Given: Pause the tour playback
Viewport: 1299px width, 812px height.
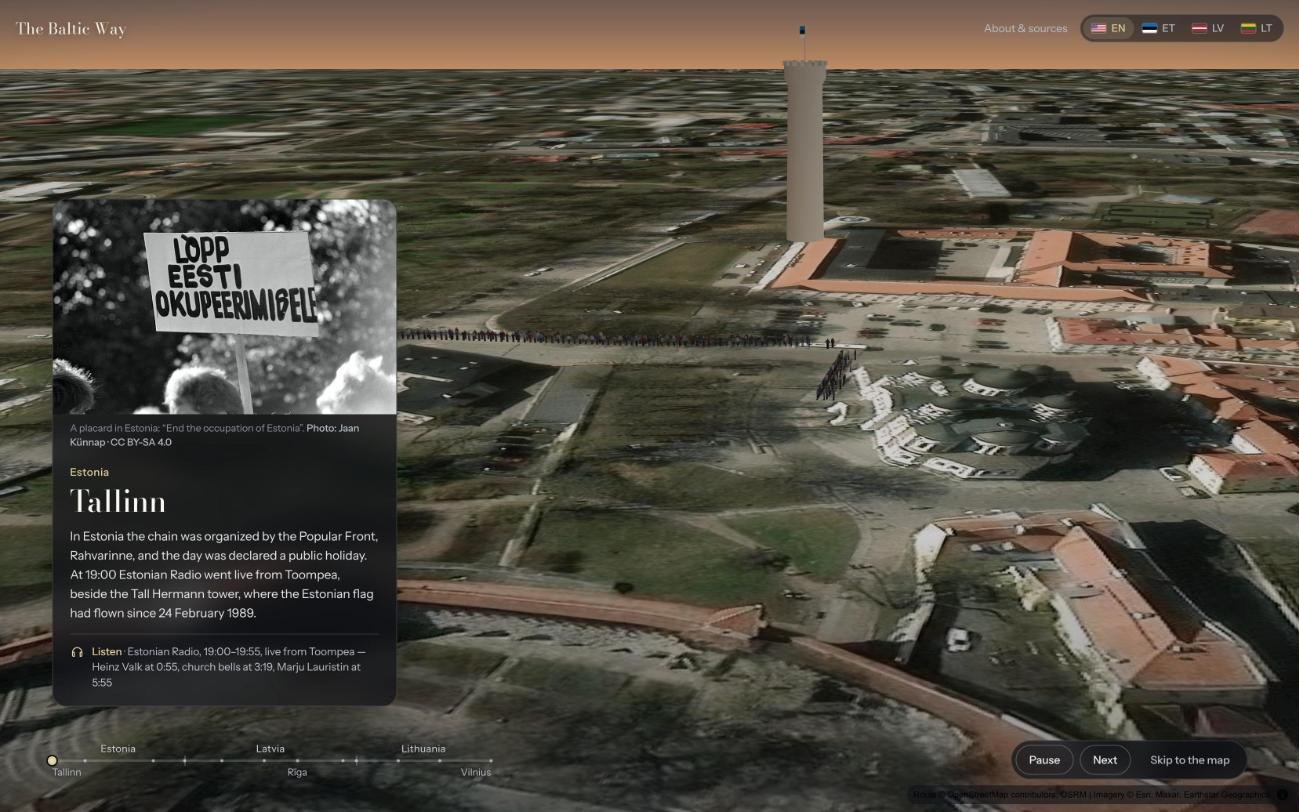Looking at the screenshot, I should [1044, 760].
